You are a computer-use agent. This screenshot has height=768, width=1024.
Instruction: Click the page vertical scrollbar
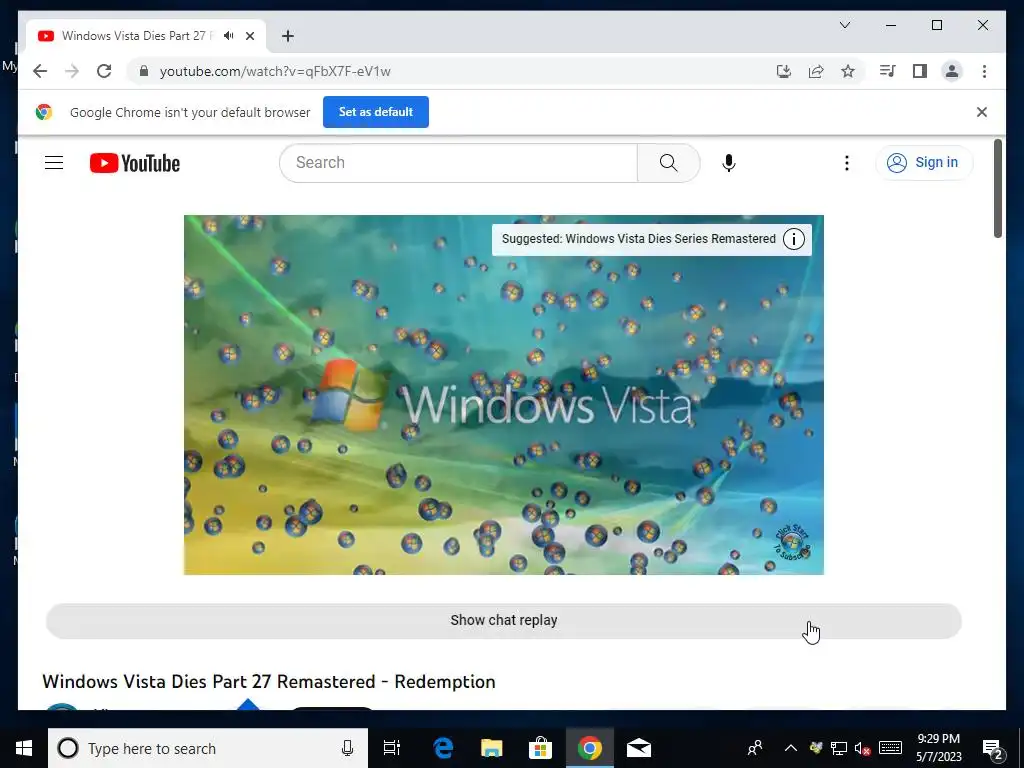pyautogui.click(x=997, y=189)
